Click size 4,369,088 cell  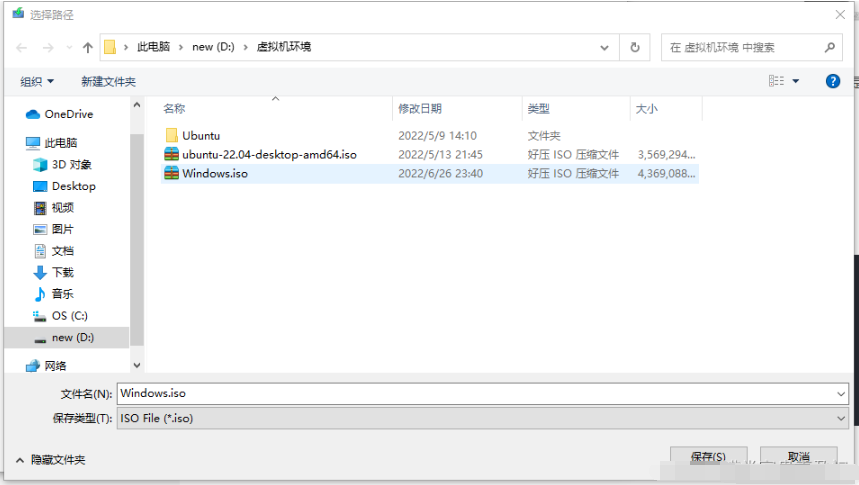pos(666,174)
